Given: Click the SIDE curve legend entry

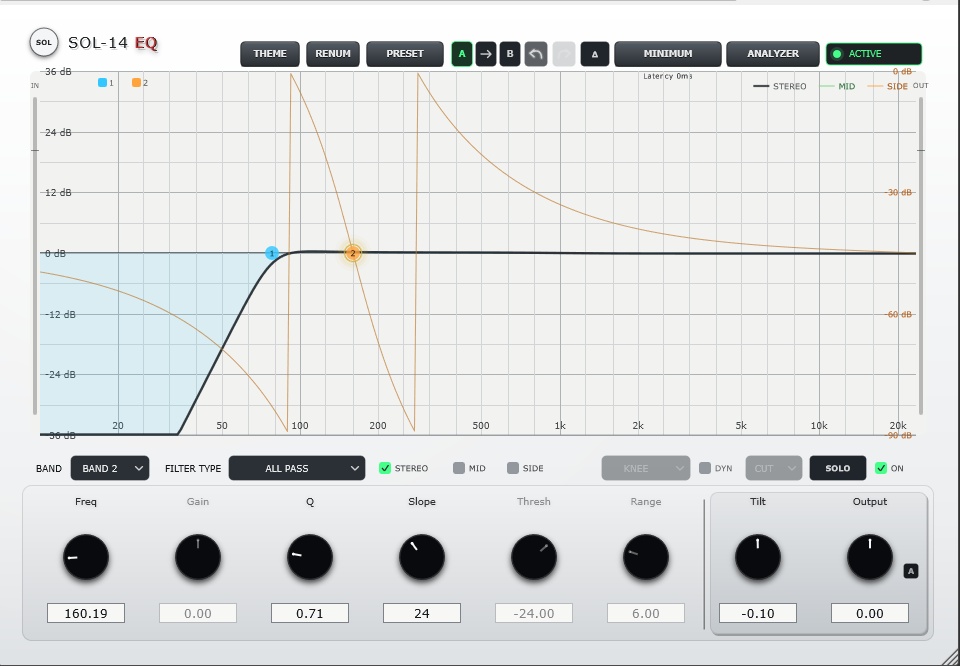Looking at the screenshot, I should [x=888, y=86].
